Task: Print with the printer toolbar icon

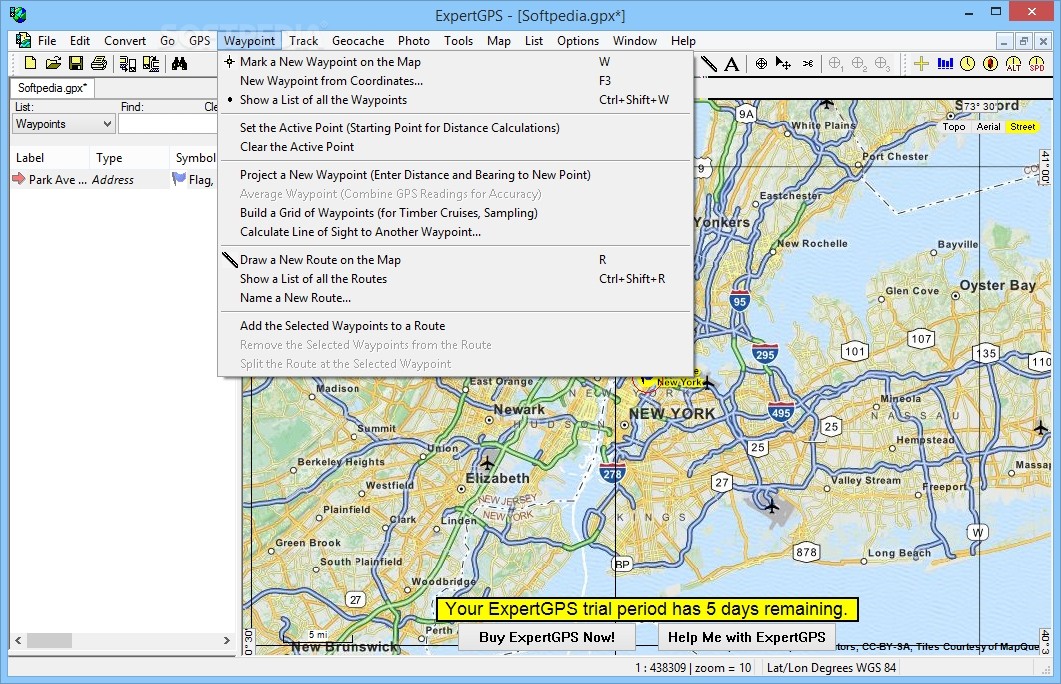Action: click(x=99, y=63)
